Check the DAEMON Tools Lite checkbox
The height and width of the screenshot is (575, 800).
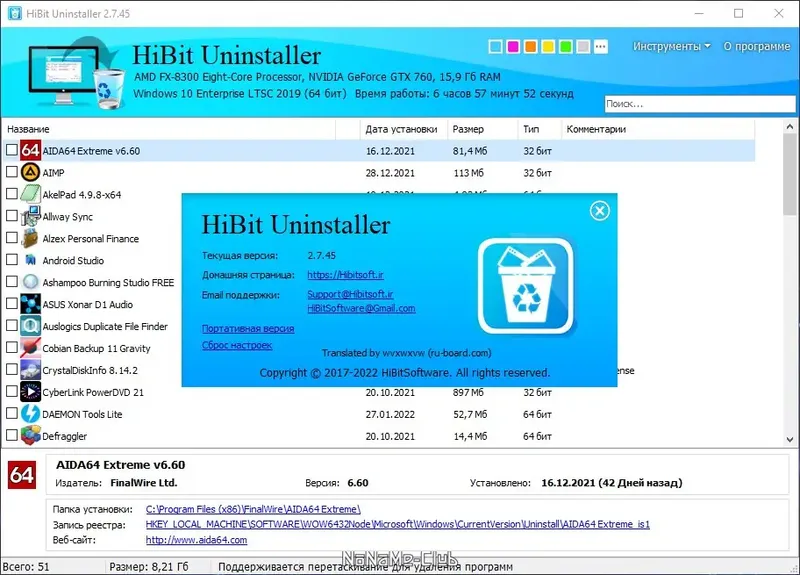[12, 413]
